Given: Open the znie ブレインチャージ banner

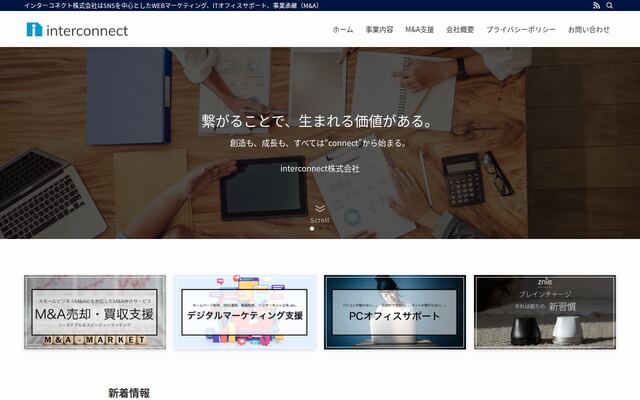Looking at the screenshot, I should click(x=545, y=312).
